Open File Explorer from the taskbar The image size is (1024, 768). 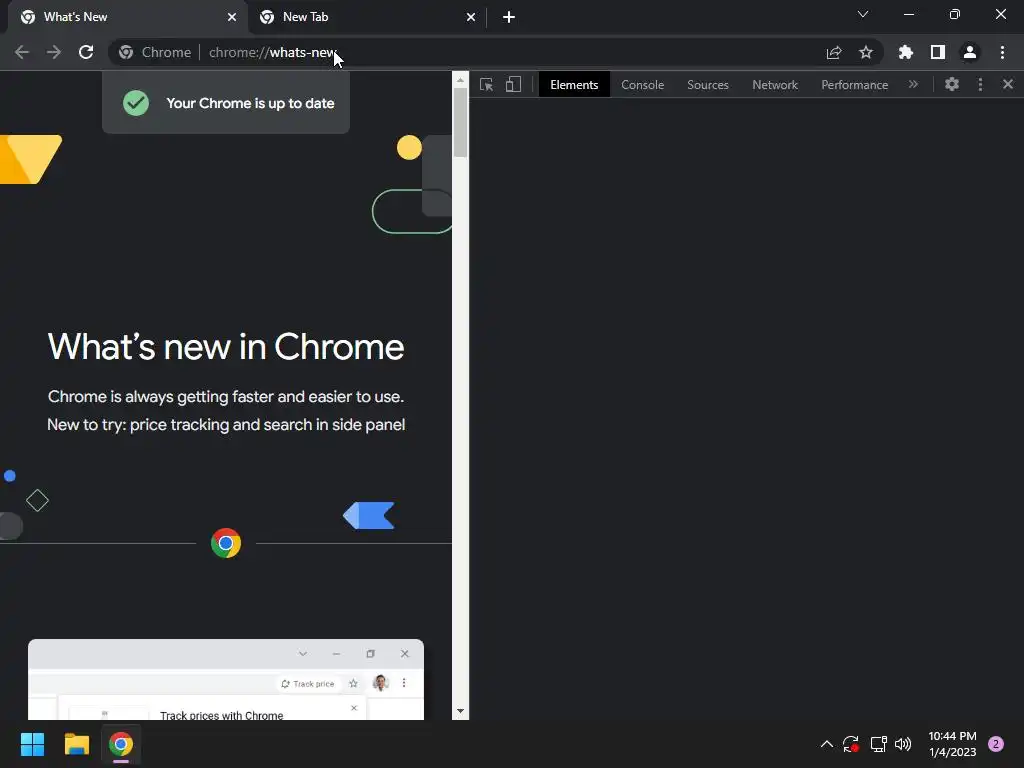tap(76, 744)
